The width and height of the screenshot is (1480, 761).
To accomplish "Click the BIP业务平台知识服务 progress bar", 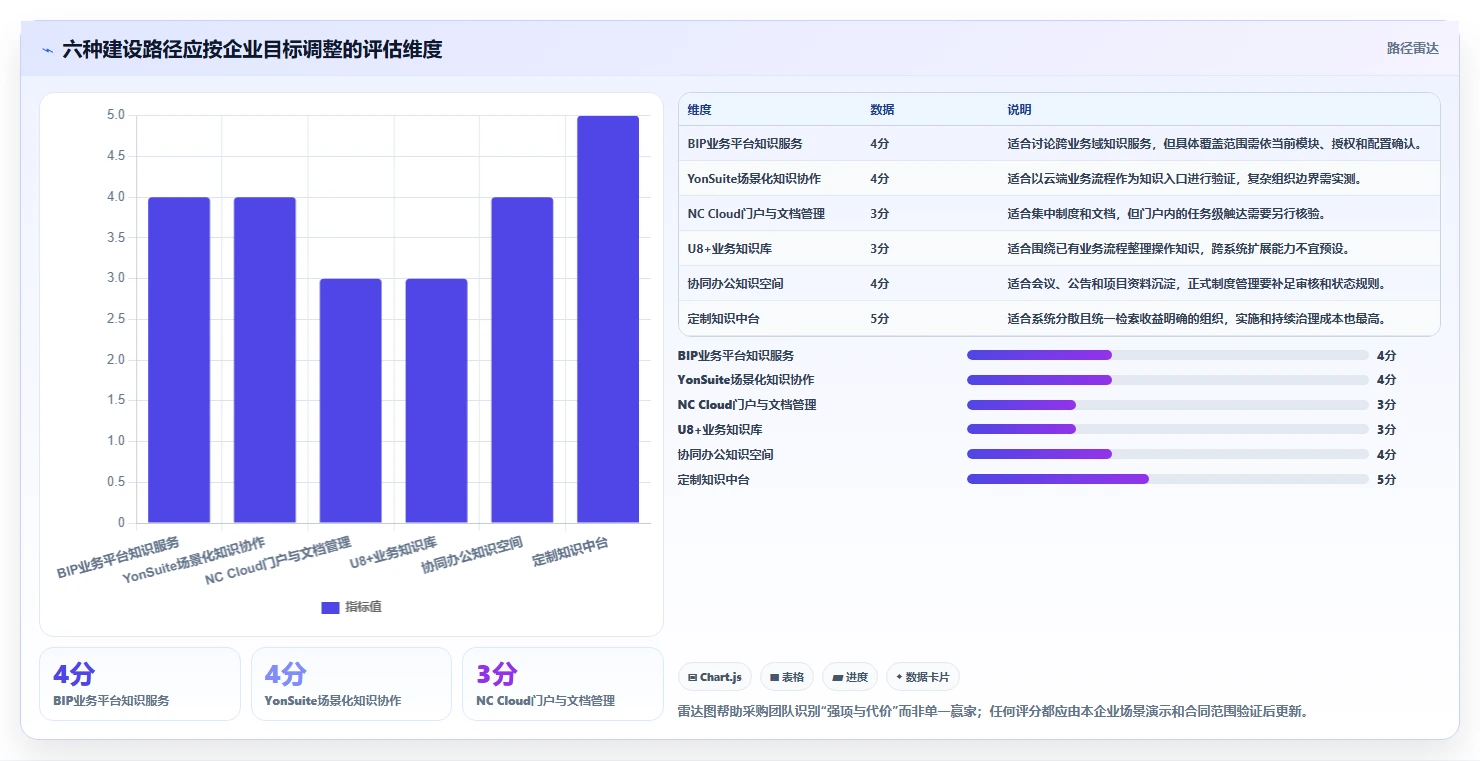I will click(1167, 355).
